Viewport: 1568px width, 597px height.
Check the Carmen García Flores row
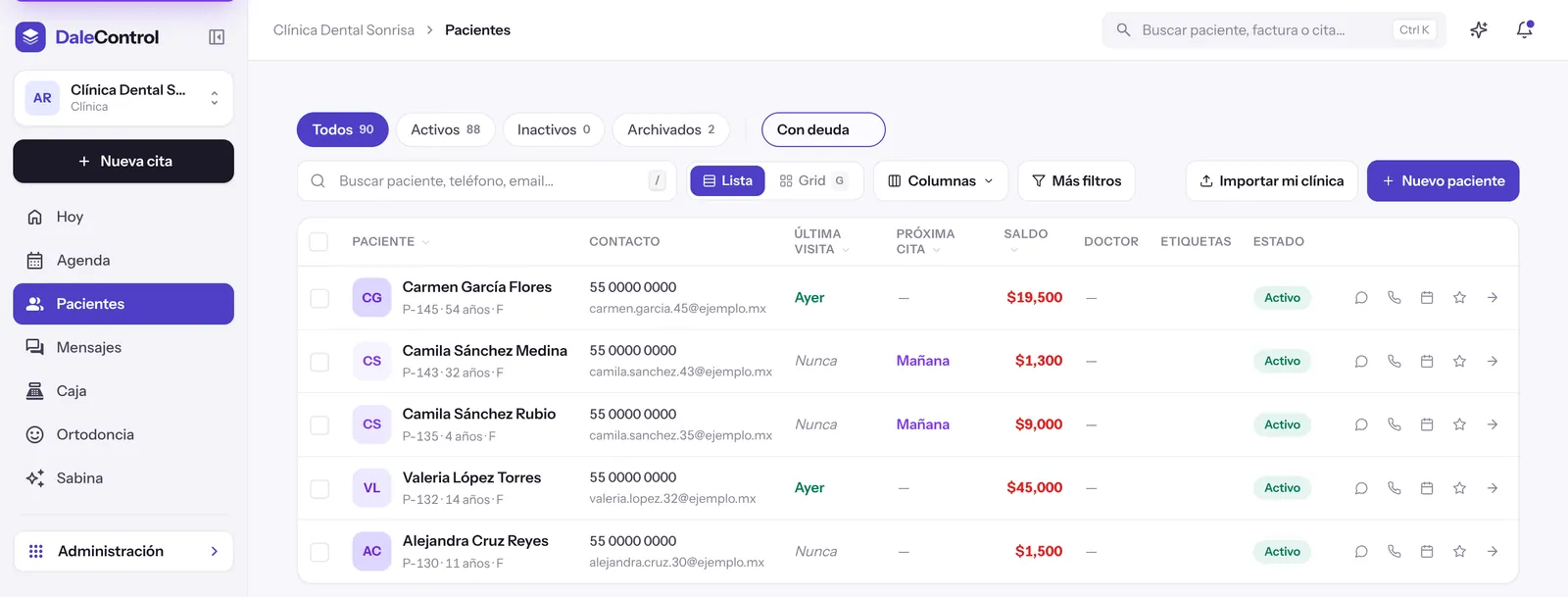tap(319, 298)
